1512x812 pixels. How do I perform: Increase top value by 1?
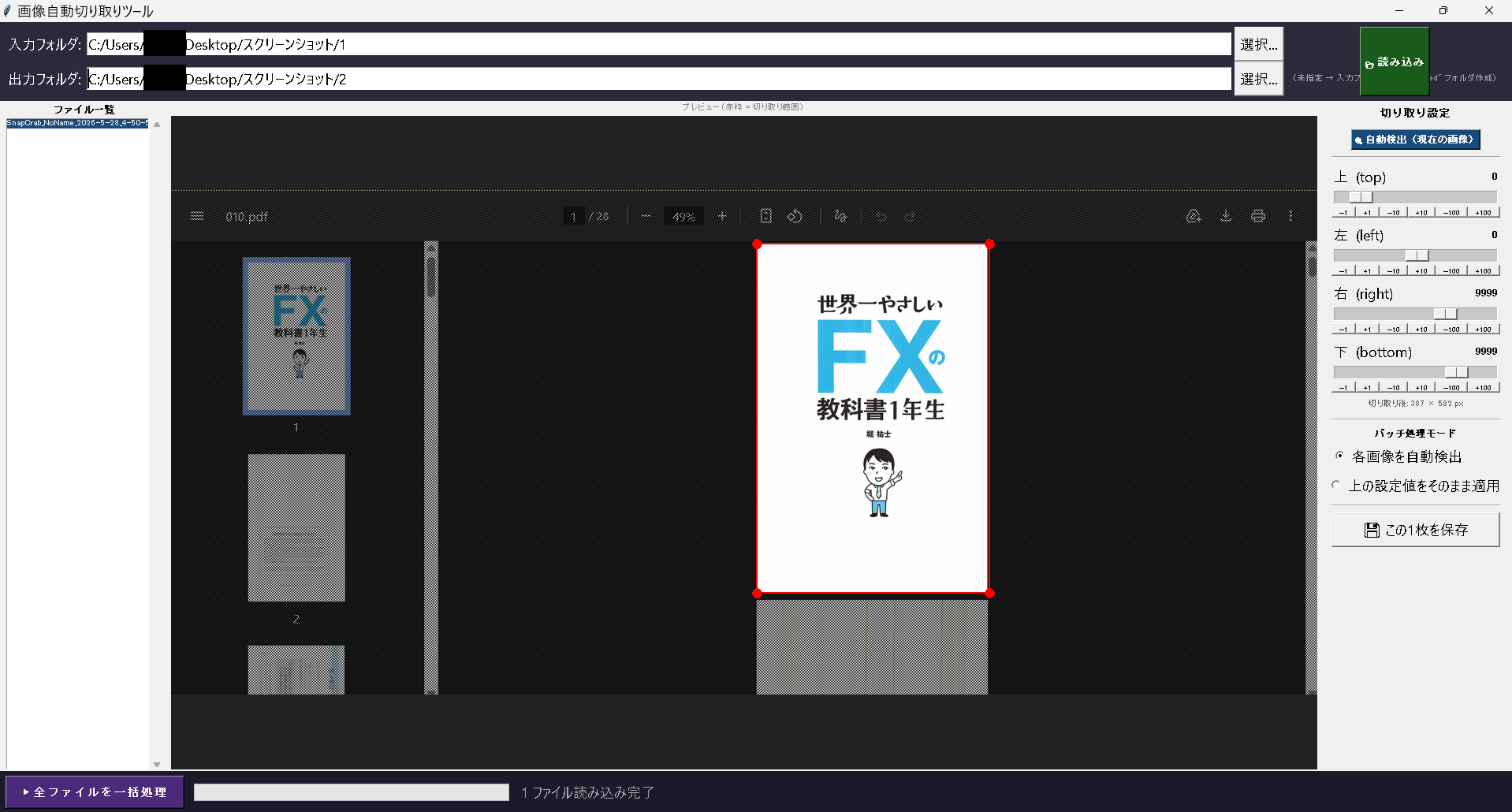(1367, 212)
